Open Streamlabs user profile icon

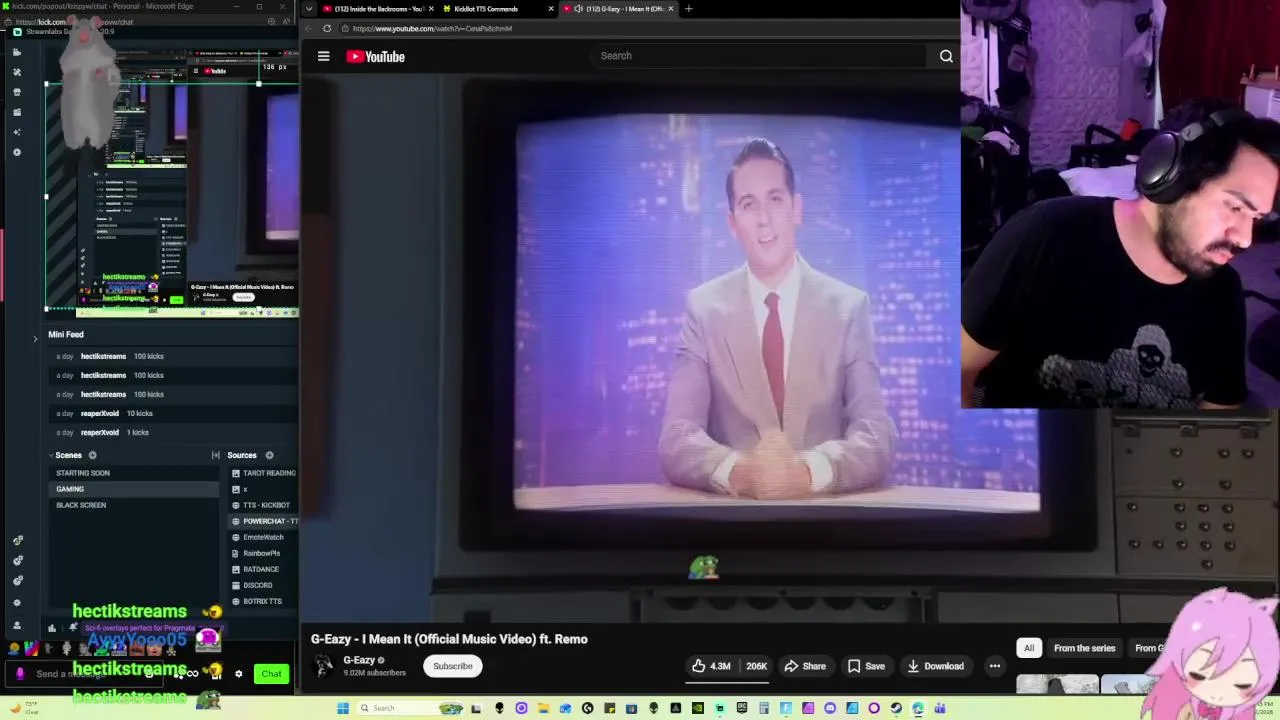click(x=16, y=625)
